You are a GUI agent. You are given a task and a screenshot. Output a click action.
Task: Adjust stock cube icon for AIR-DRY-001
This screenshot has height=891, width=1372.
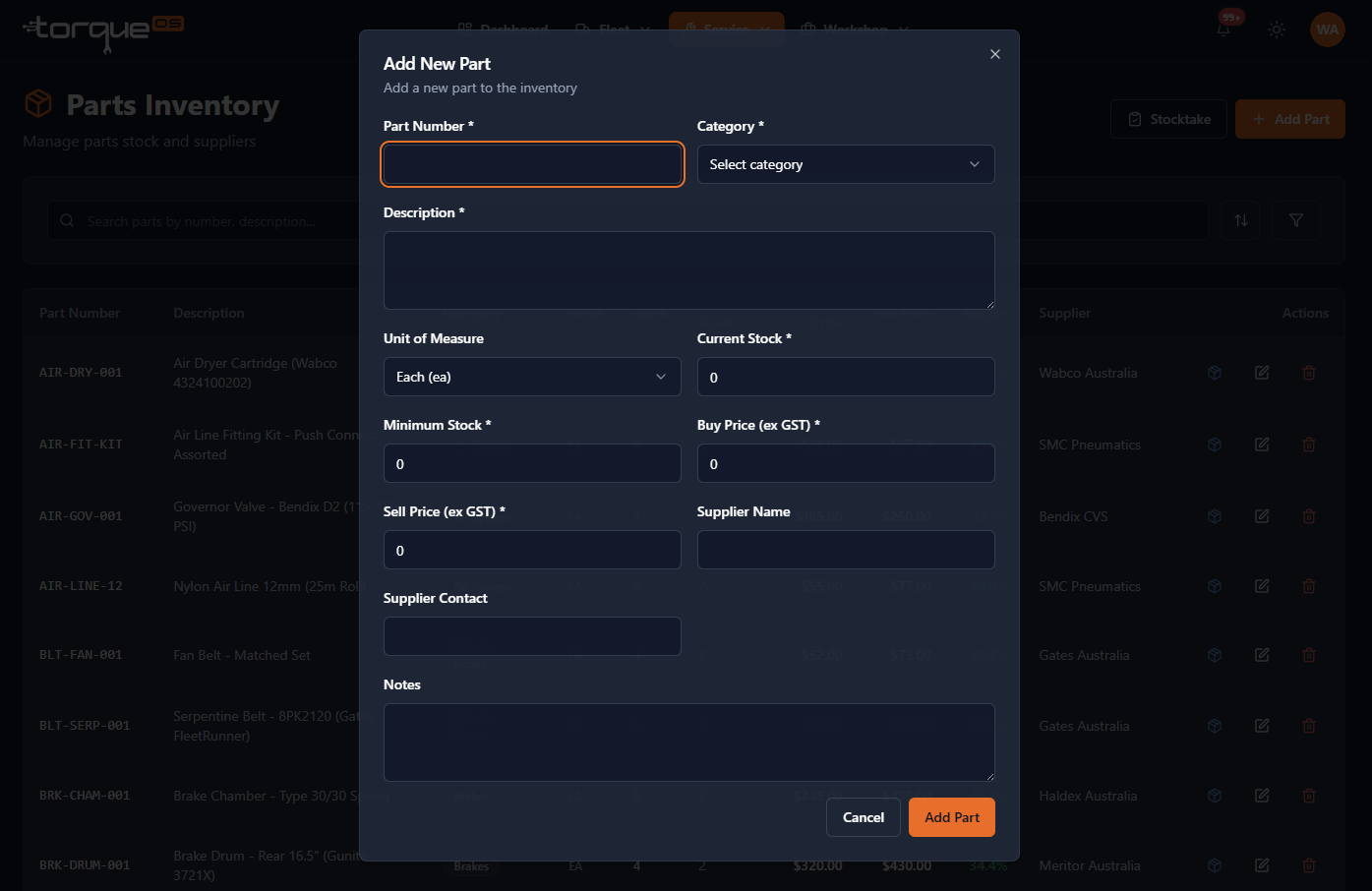click(x=1215, y=373)
